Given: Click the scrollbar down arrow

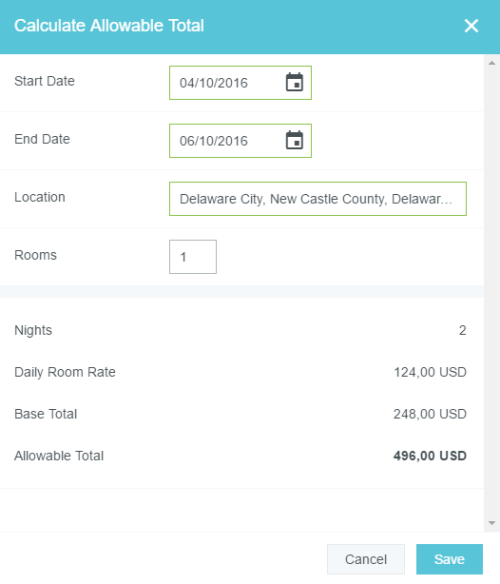Looking at the screenshot, I should tap(492, 523).
